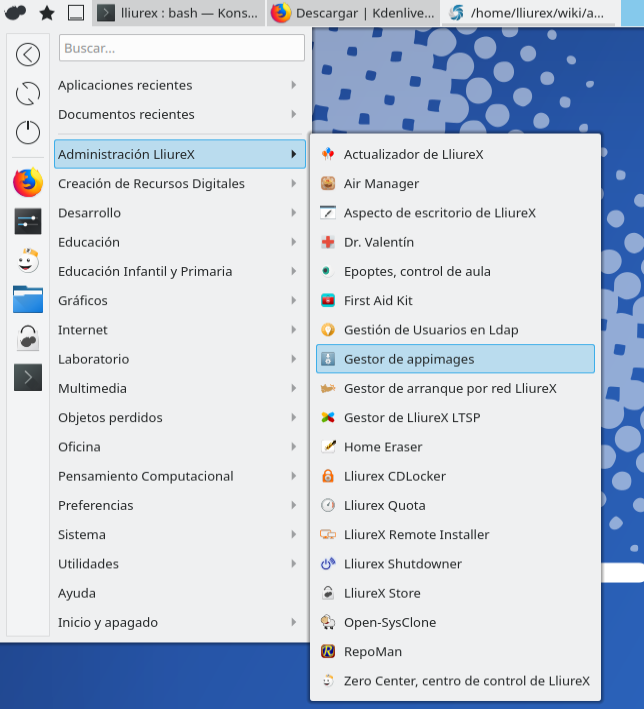Click the application launcher icon in the top panel

tap(15, 13)
